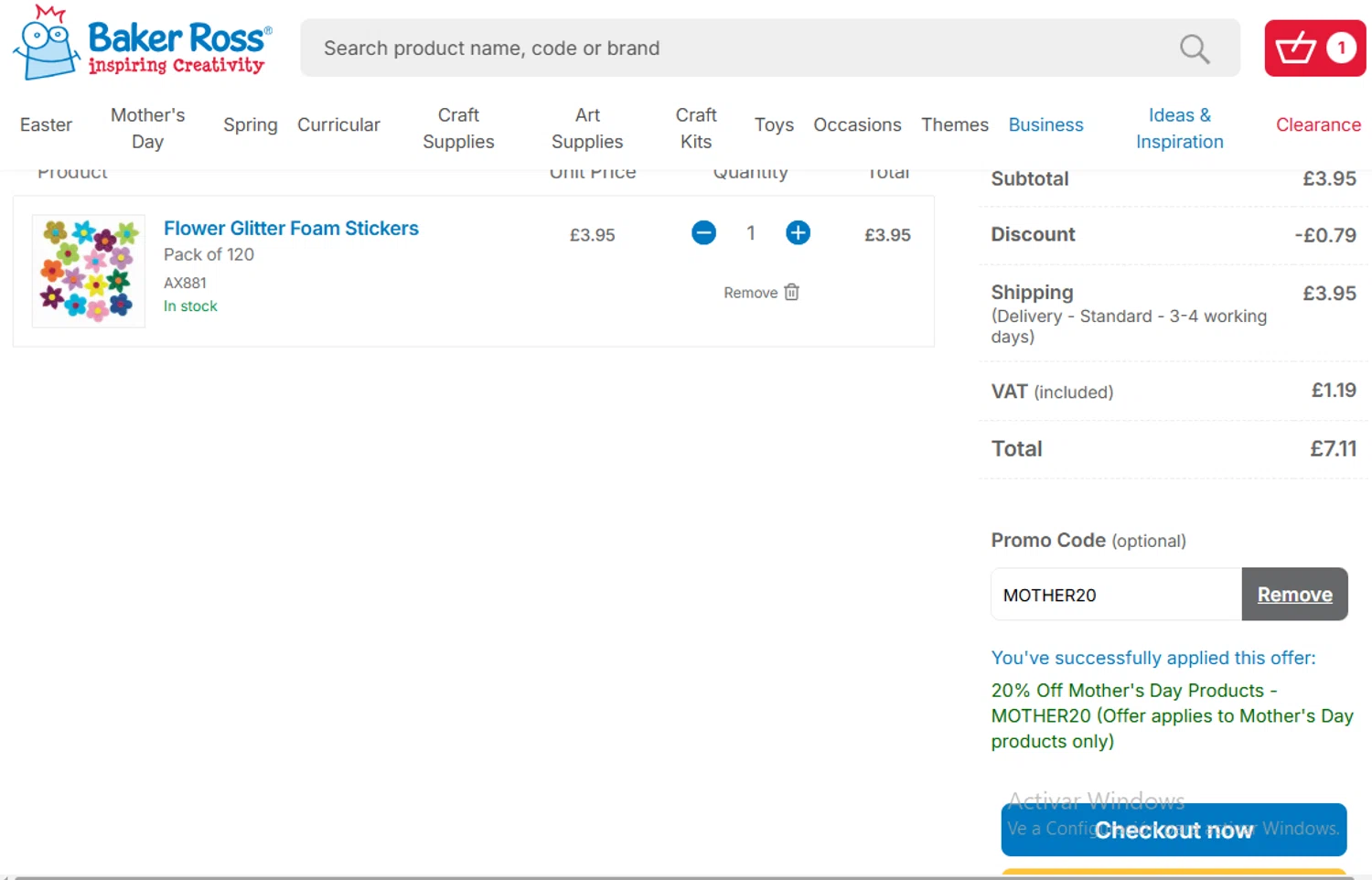The image size is (1372, 880).
Task: Open the Flower Glitter Foam Stickers thumbnail
Action: (x=89, y=271)
